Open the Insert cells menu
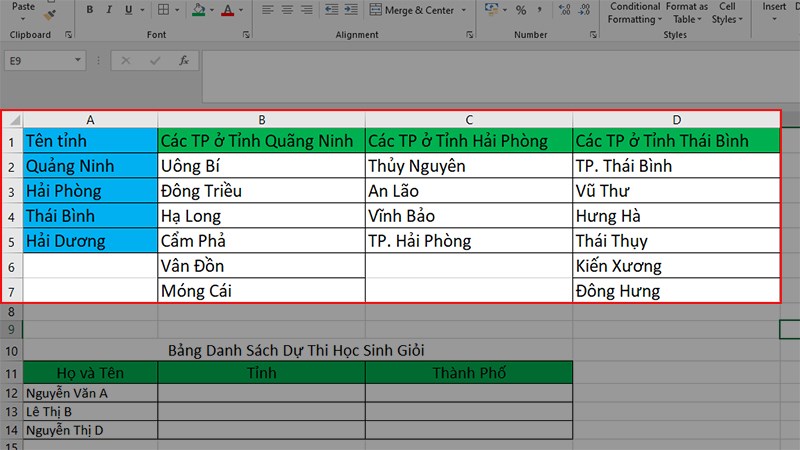 774,13
